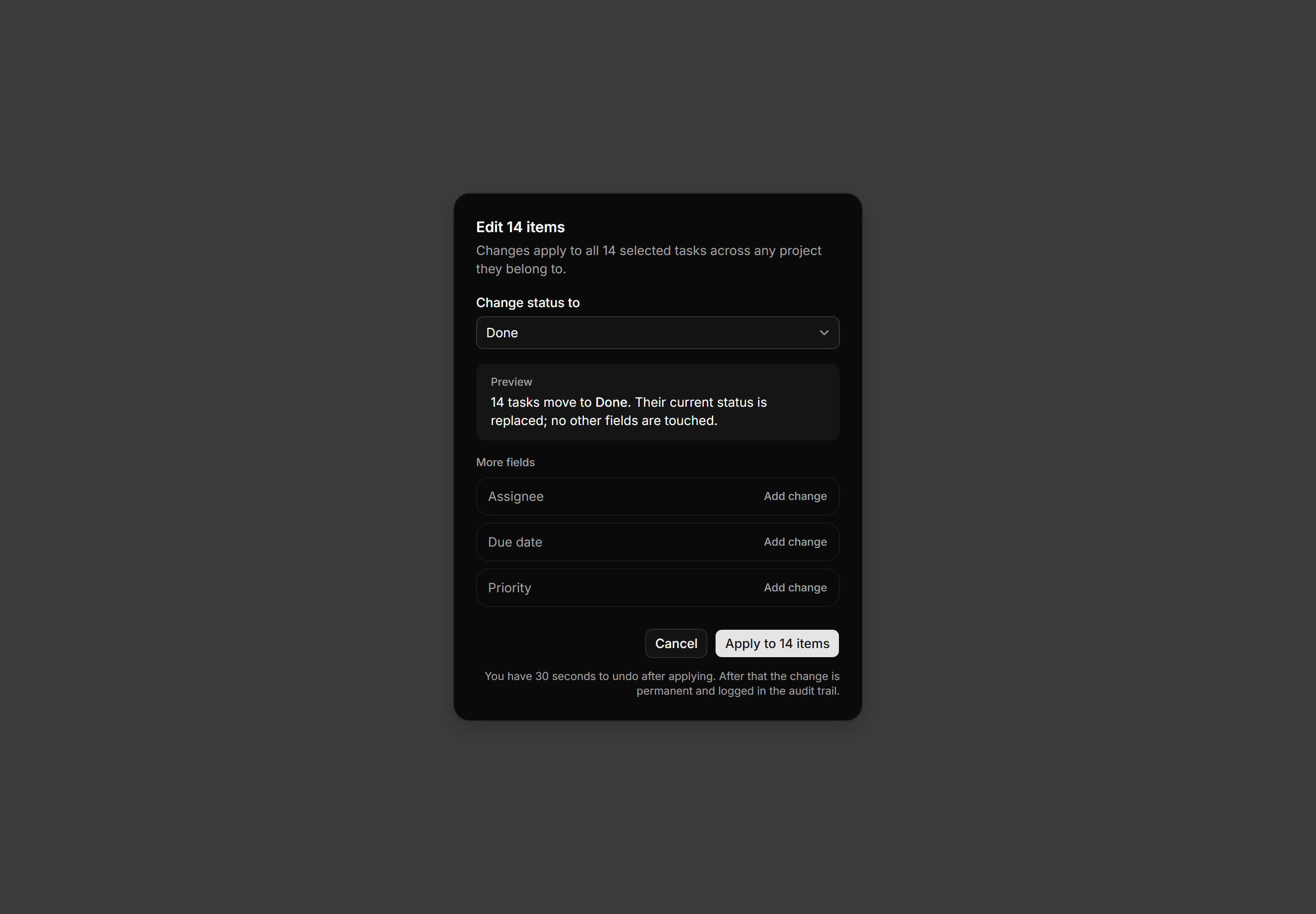Click the More fields label

coord(505,462)
